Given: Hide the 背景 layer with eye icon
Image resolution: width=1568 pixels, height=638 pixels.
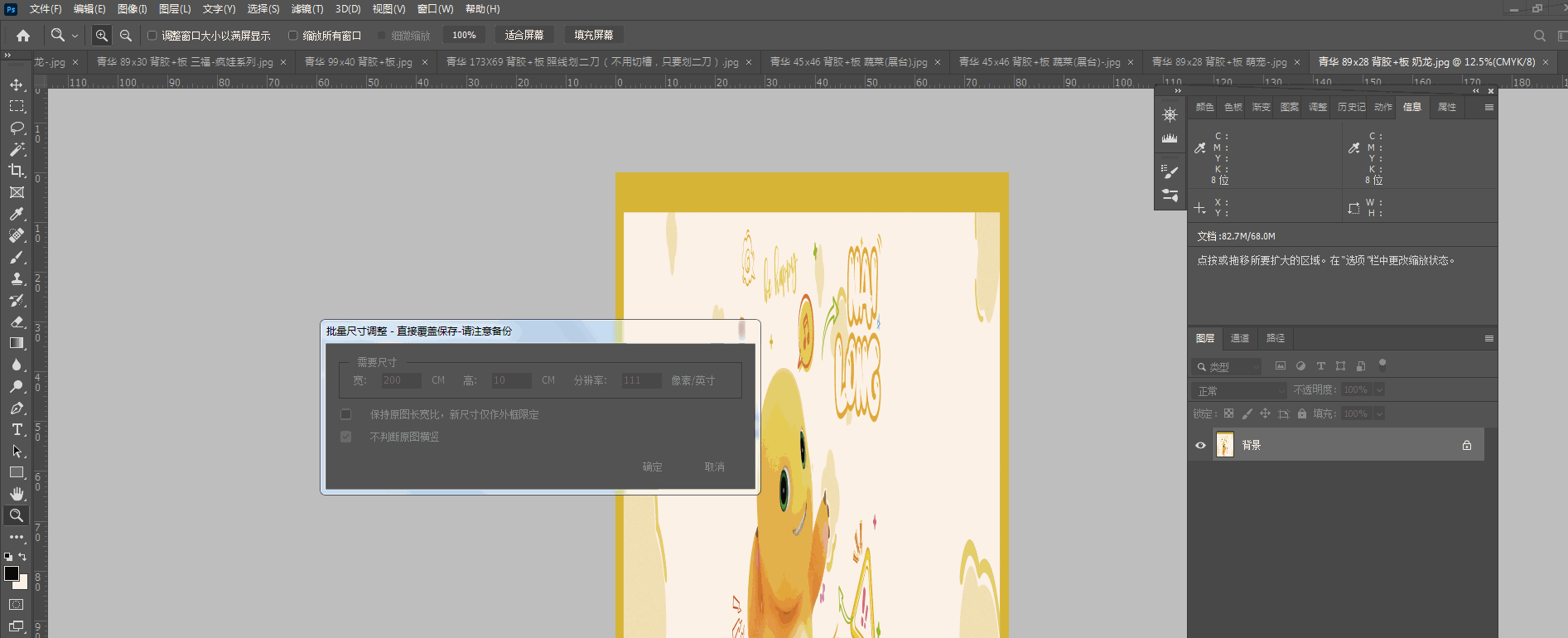Looking at the screenshot, I should 1200,445.
